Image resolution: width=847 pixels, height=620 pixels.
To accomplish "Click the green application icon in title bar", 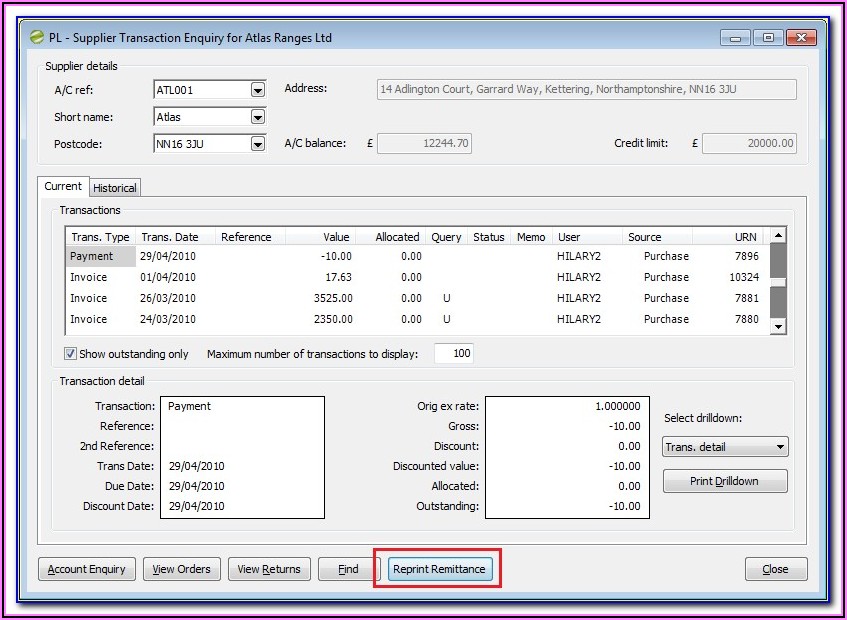I will click(x=38, y=38).
